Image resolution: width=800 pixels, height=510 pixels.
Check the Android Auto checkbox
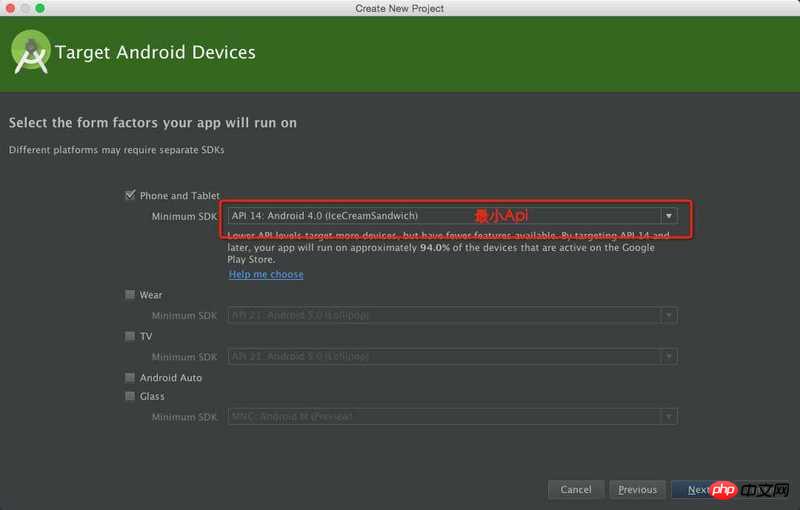[x=130, y=378]
